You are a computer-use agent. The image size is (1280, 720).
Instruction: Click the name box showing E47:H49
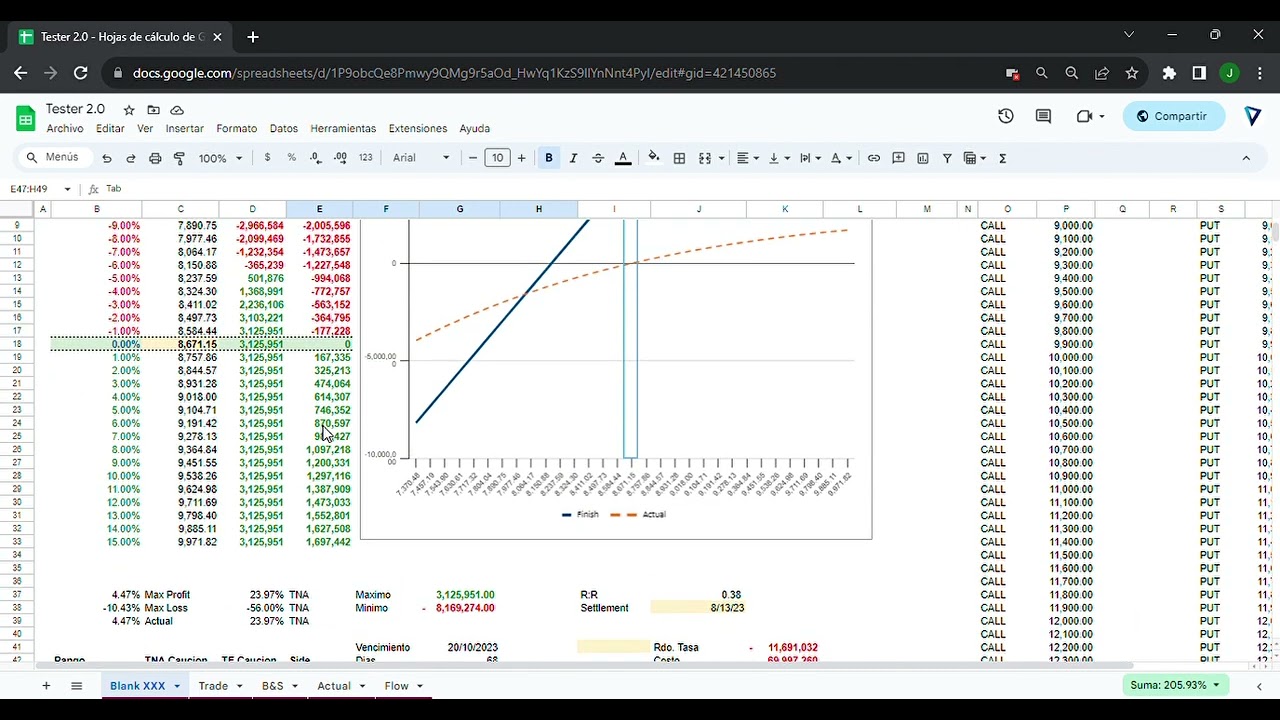tap(40, 189)
